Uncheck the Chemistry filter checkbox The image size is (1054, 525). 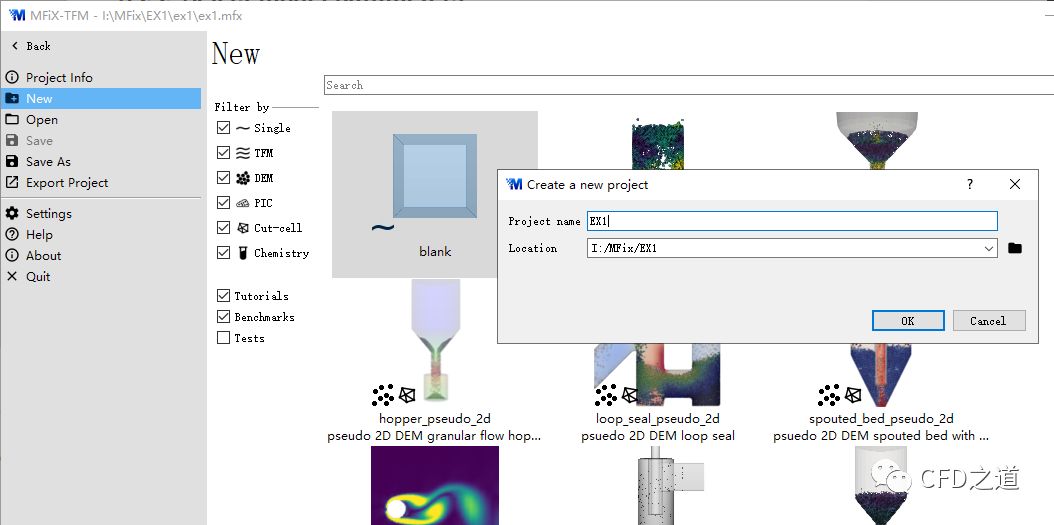(224, 253)
